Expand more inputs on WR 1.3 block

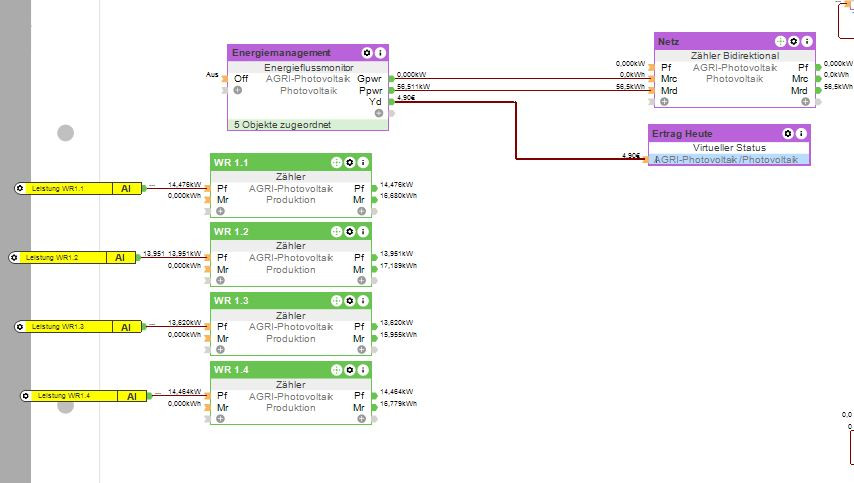point(221,350)
